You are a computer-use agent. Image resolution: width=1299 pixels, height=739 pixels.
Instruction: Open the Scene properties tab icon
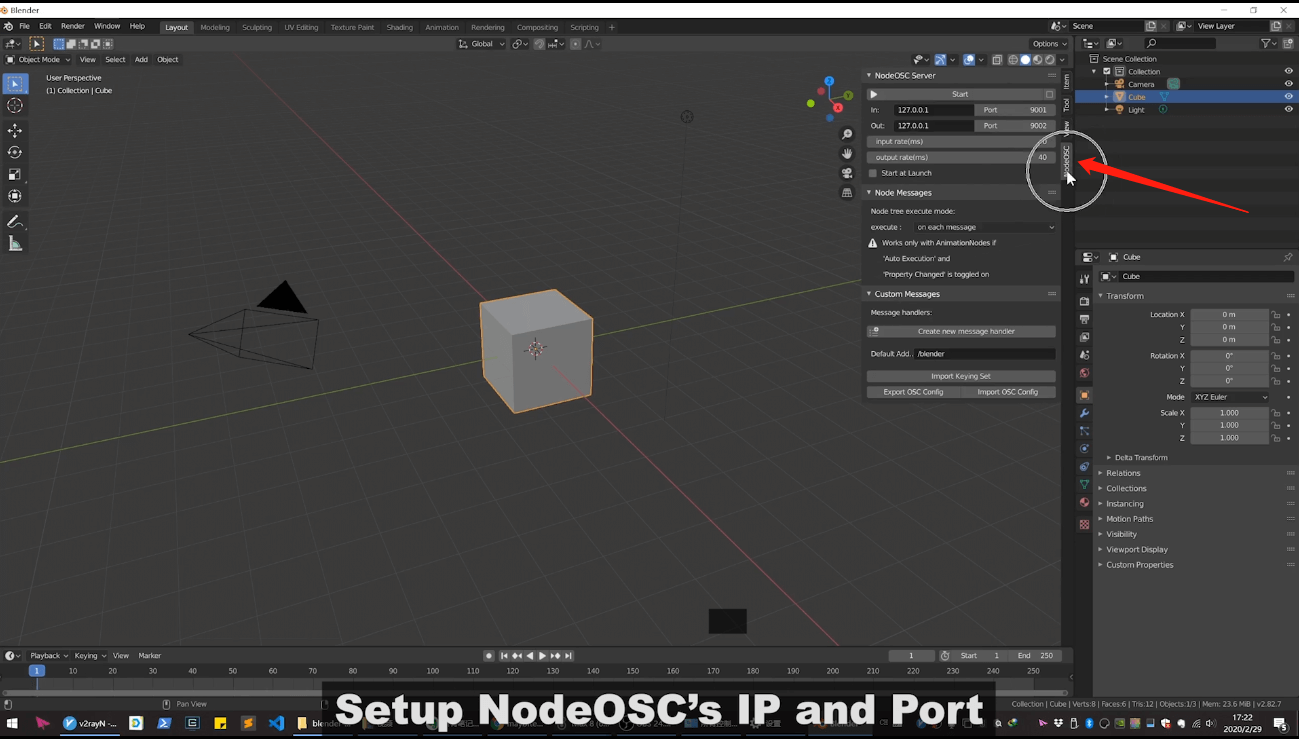[1084, 355]
